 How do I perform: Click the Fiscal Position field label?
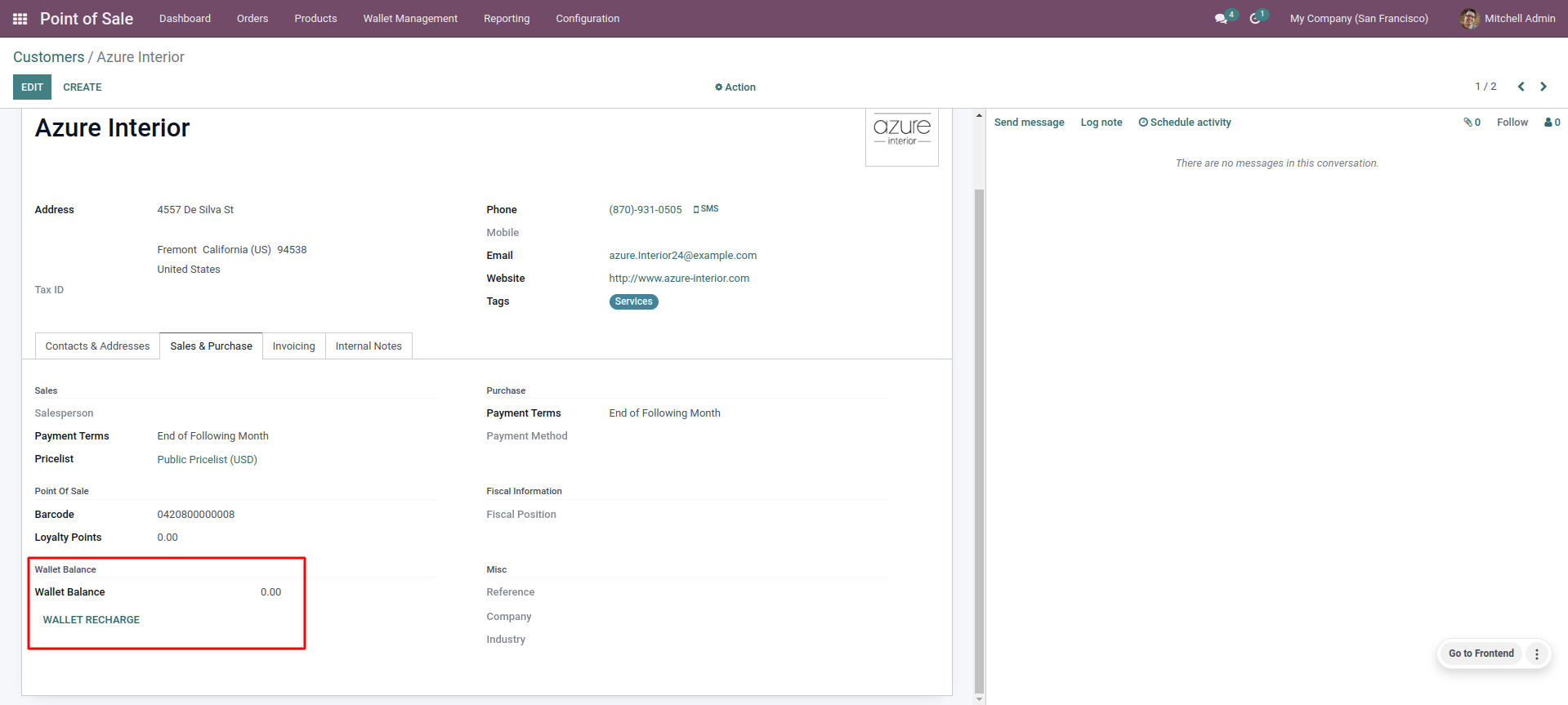(x=521, y=515)
